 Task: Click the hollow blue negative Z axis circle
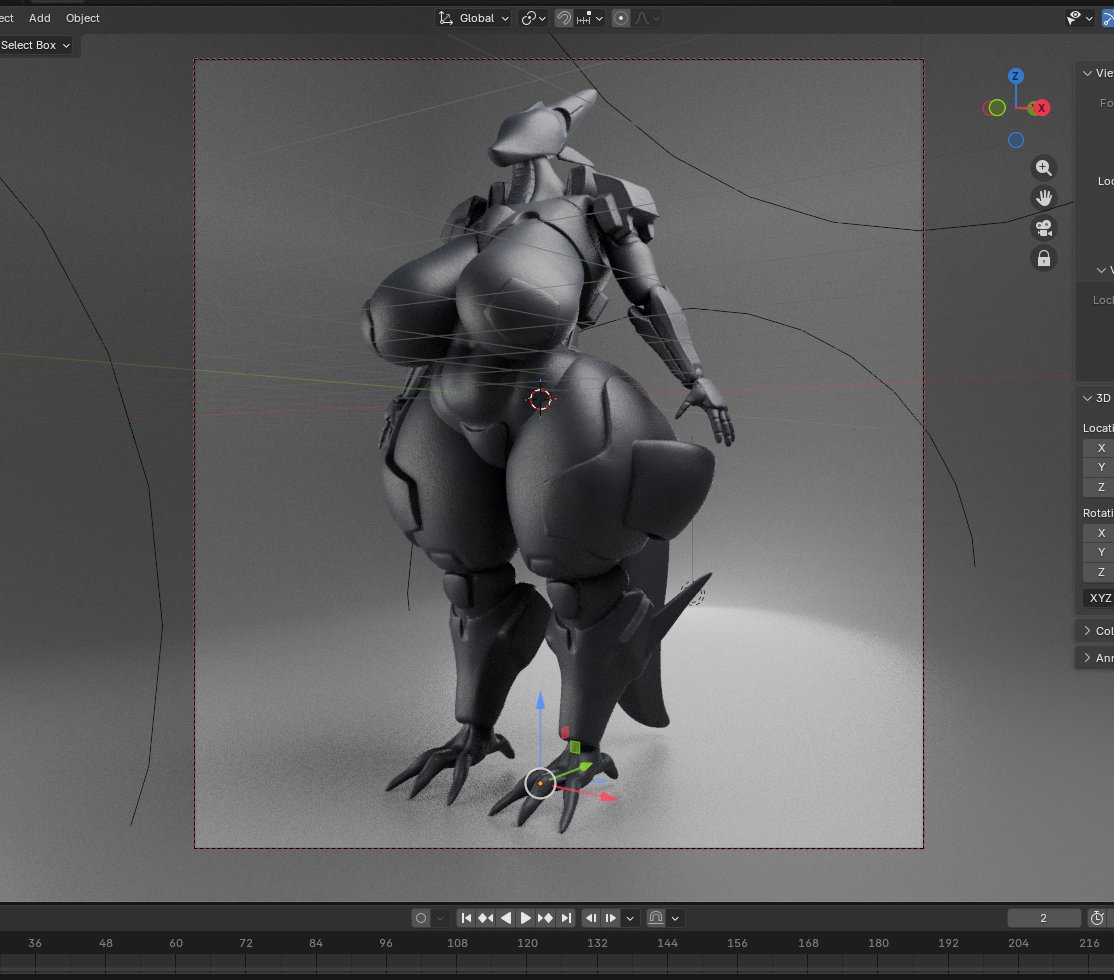coord(1016,140)
